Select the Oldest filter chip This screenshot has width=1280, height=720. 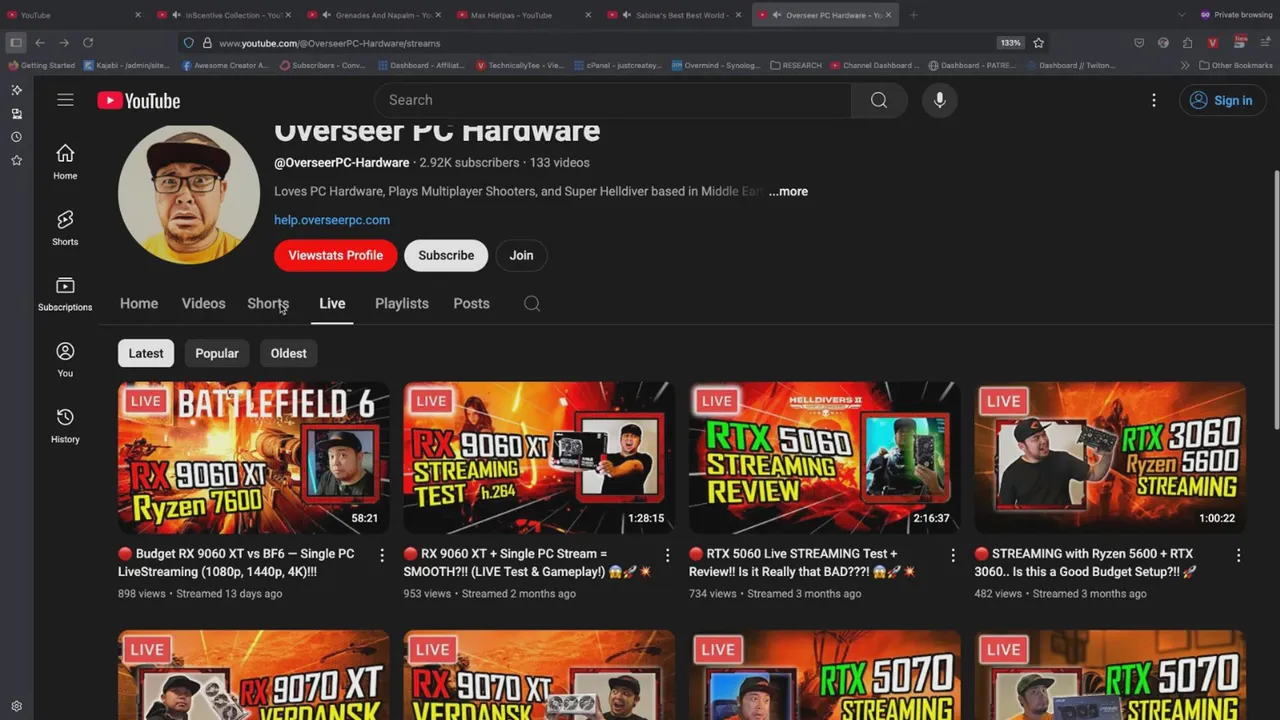tap(288, 353)
